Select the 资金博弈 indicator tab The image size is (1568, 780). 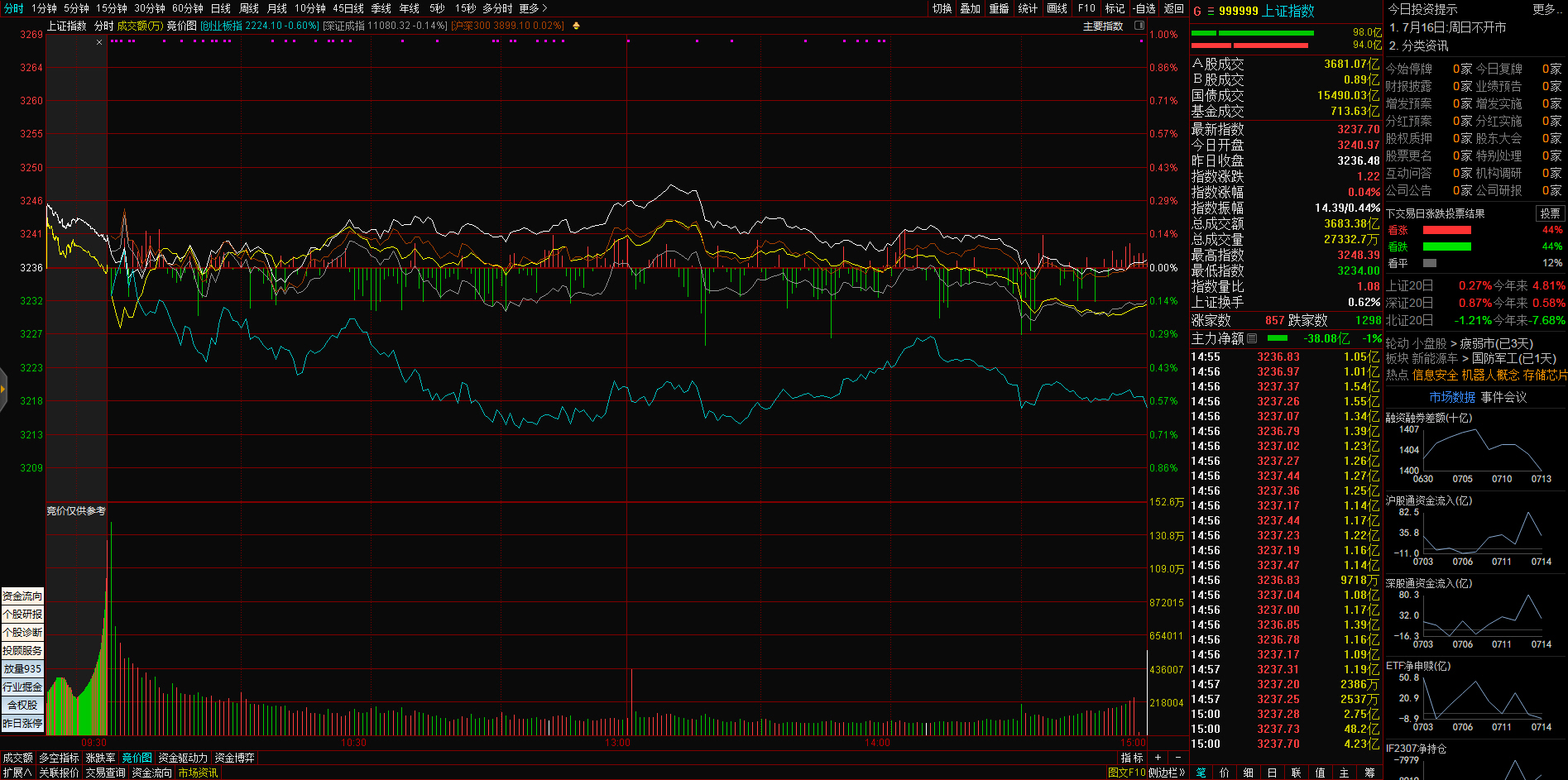click(234, 758)
